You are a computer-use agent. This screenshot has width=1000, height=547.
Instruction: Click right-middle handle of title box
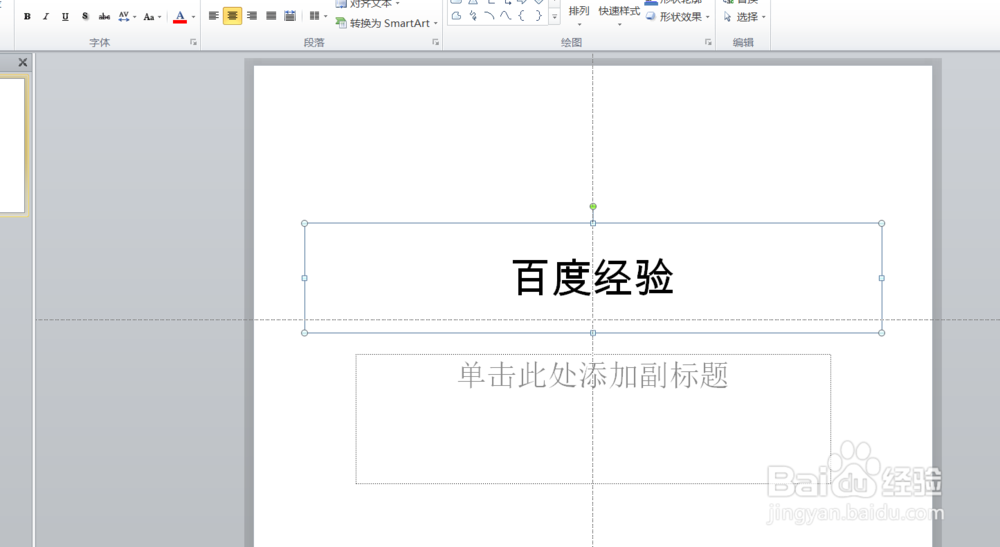coord(882,278)
